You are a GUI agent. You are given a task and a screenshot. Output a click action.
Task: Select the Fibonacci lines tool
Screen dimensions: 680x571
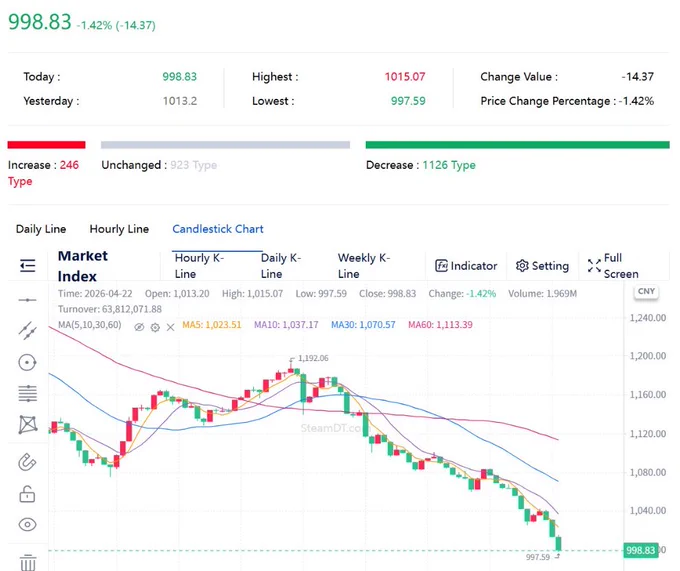[27, 393]
